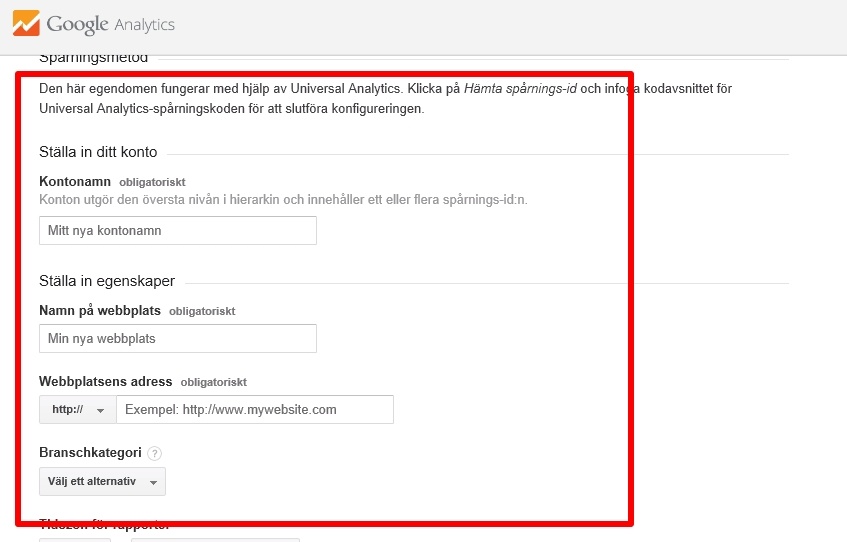Click the 'Webbplatsens adress' label
Image resolution: width=847 pixels, height=542 pixels.
[x=106, y=382]
